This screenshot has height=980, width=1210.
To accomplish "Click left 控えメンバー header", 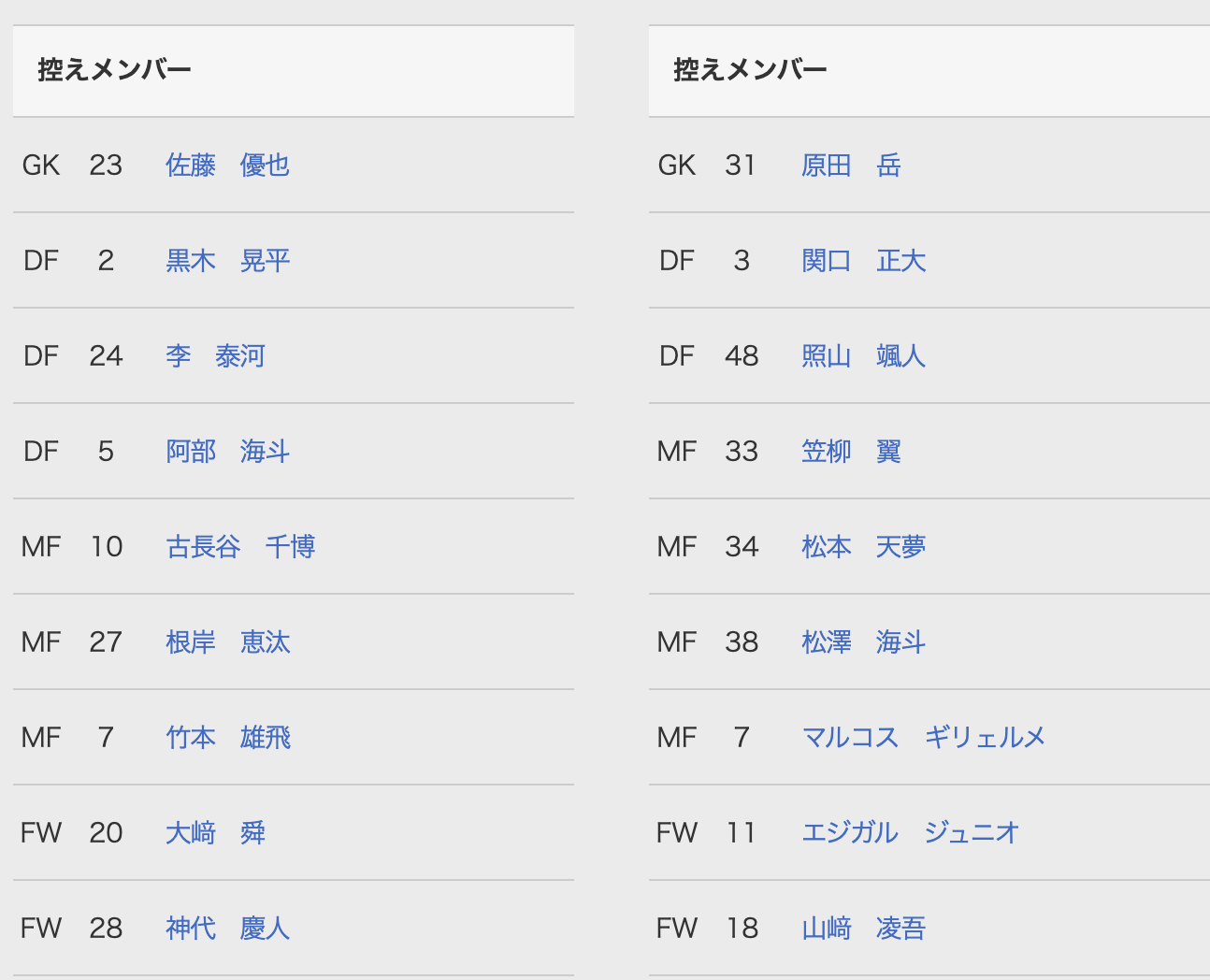I will click(x=114, y=70).
